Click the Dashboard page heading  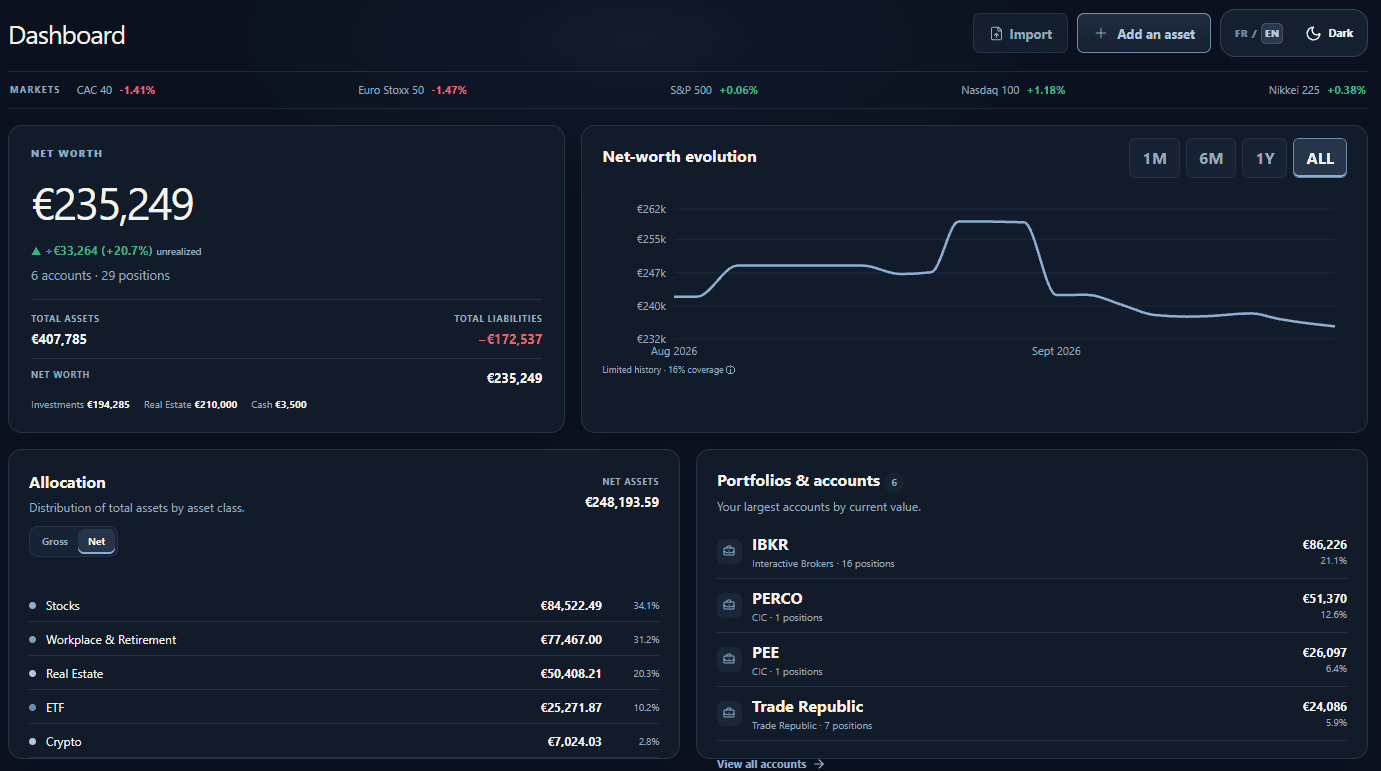[67, 35]
